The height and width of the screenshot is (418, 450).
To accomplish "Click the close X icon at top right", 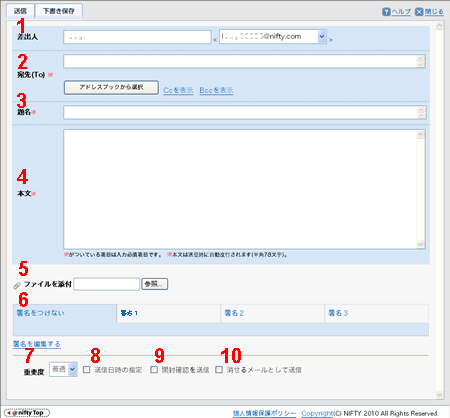I will click(419, 12).
